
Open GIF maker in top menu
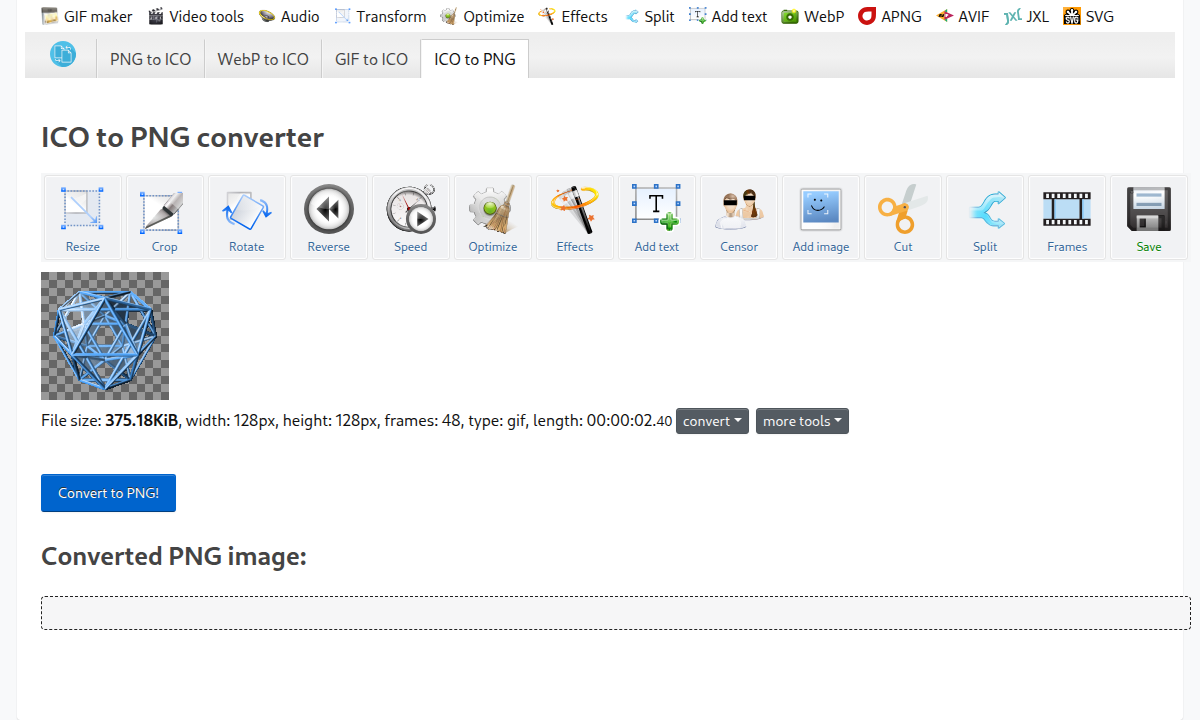tap(87, 16)
